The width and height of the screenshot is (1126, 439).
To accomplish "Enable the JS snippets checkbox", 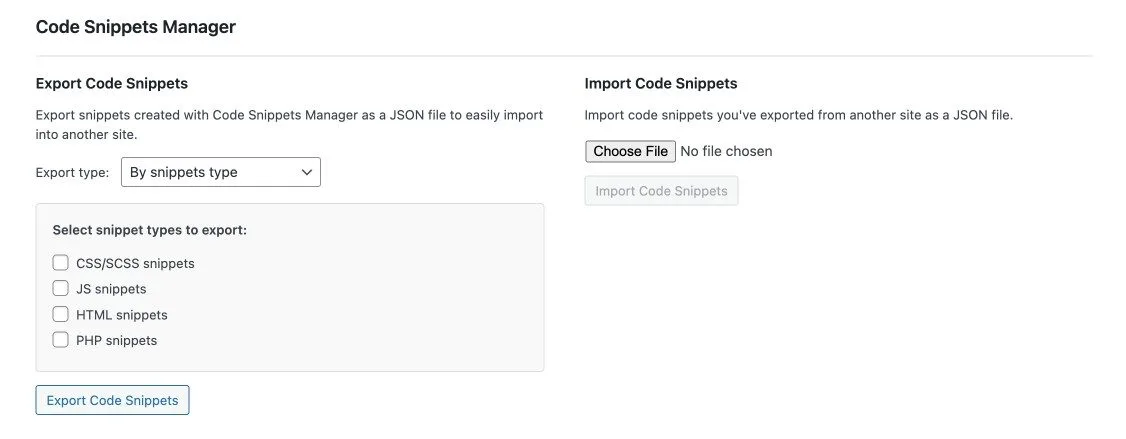I will pos(61,288).
